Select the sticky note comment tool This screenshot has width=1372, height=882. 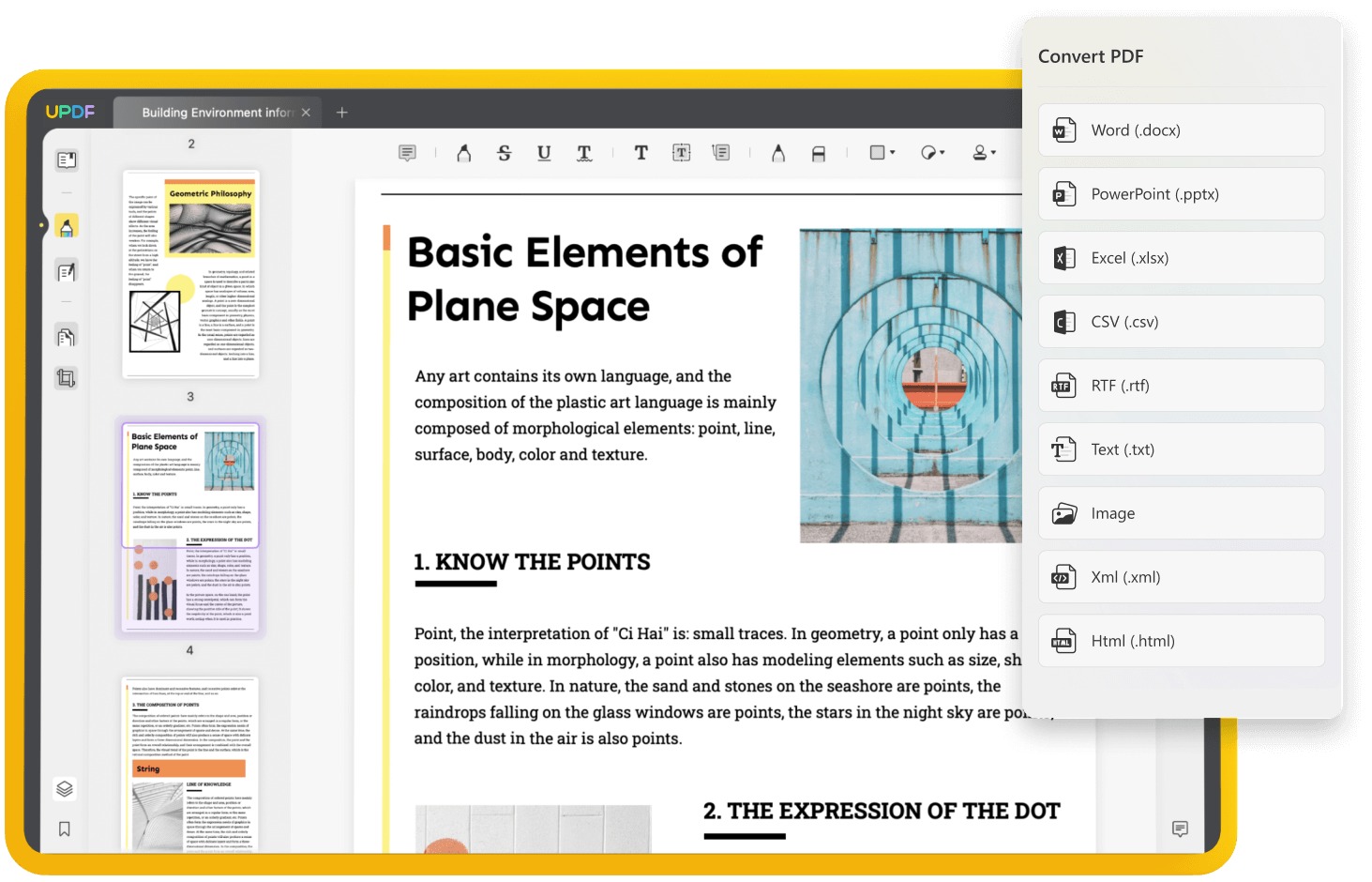click(x=407, y=153)
